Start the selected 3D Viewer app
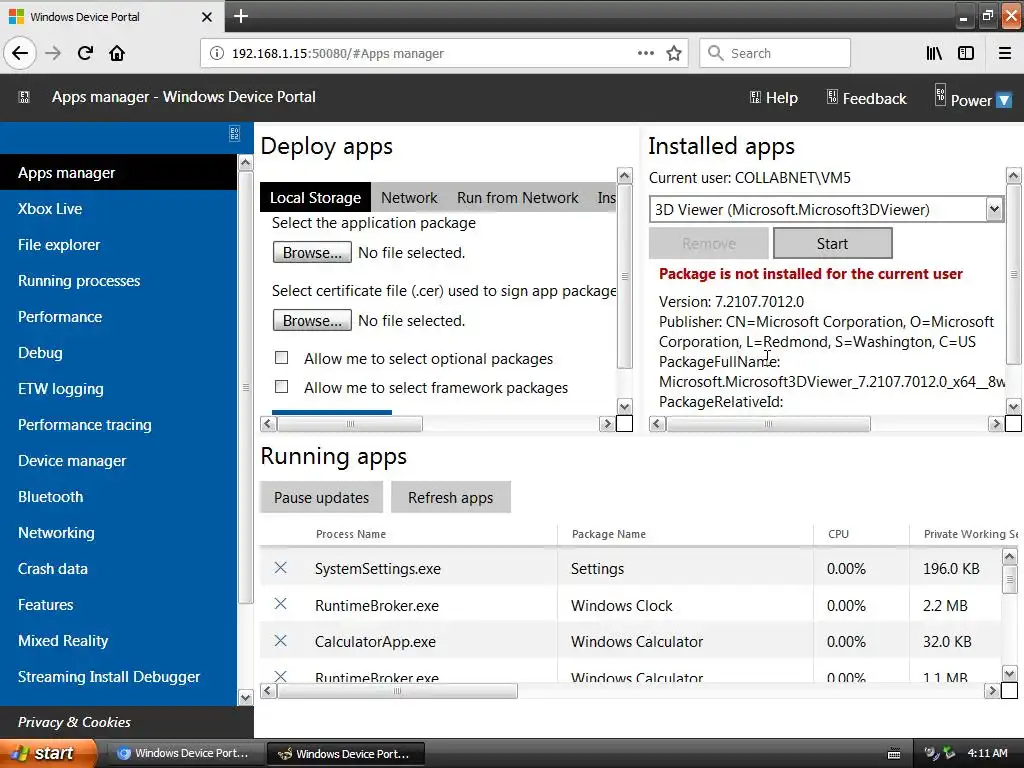Image resolution: width=1024 pixels, height=768 pixels. tap(833, 243)
